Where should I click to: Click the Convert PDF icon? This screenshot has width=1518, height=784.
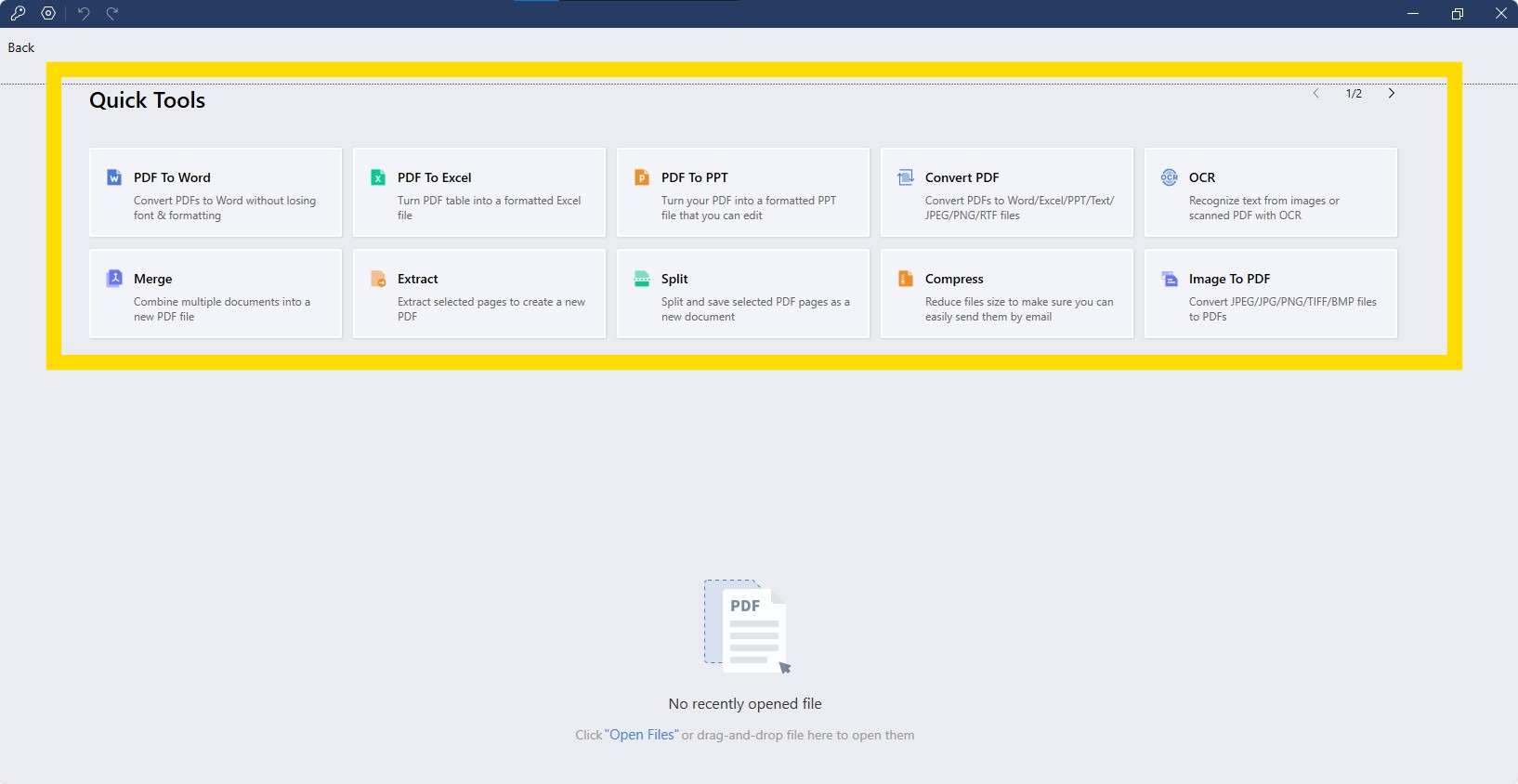pyautogui.click(x=906, y=177)
